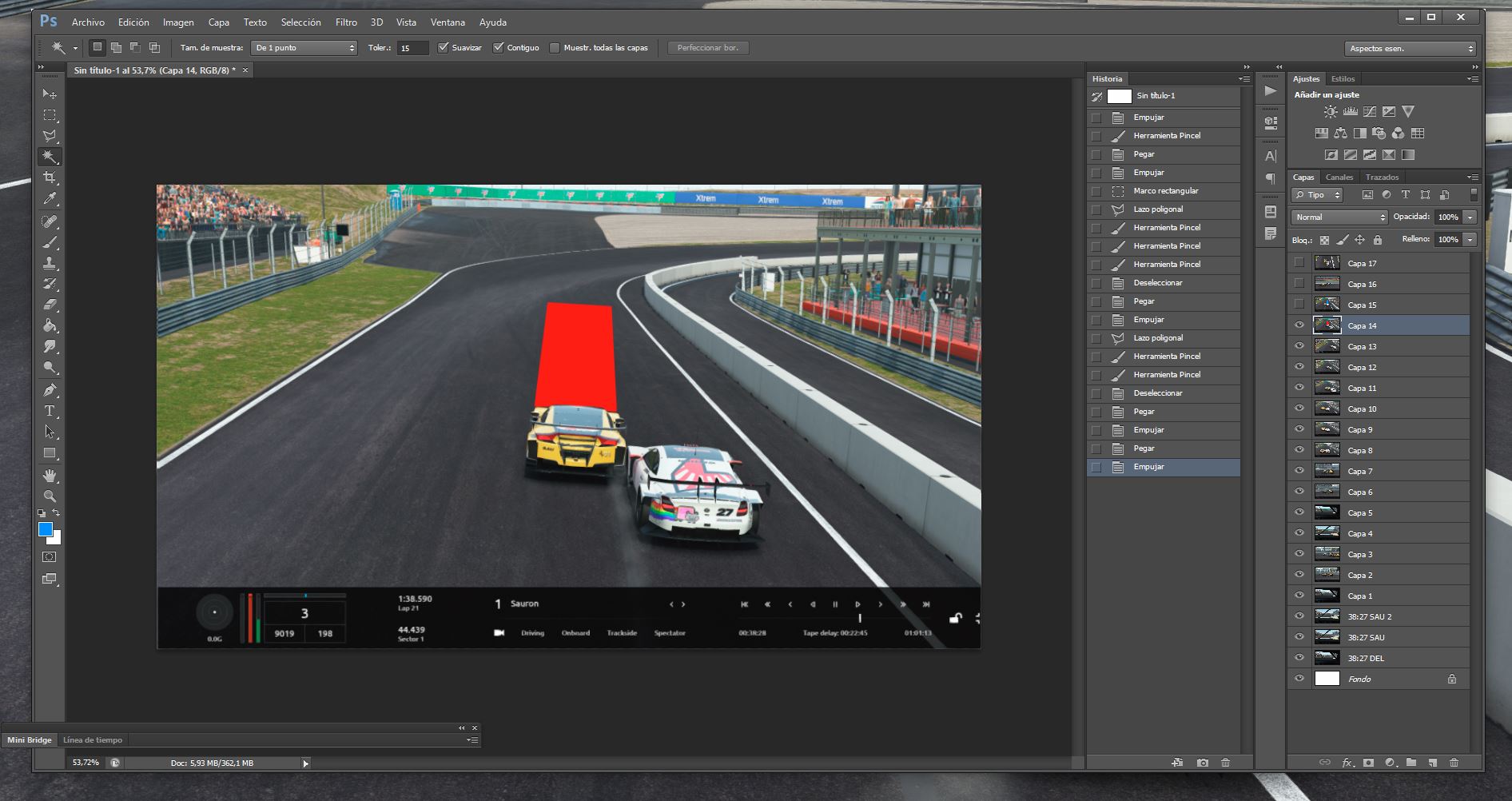Click Perfeccionar bor. button
Image resolution: width=1512 pixels, height=801 pixels.
point(708,48)
